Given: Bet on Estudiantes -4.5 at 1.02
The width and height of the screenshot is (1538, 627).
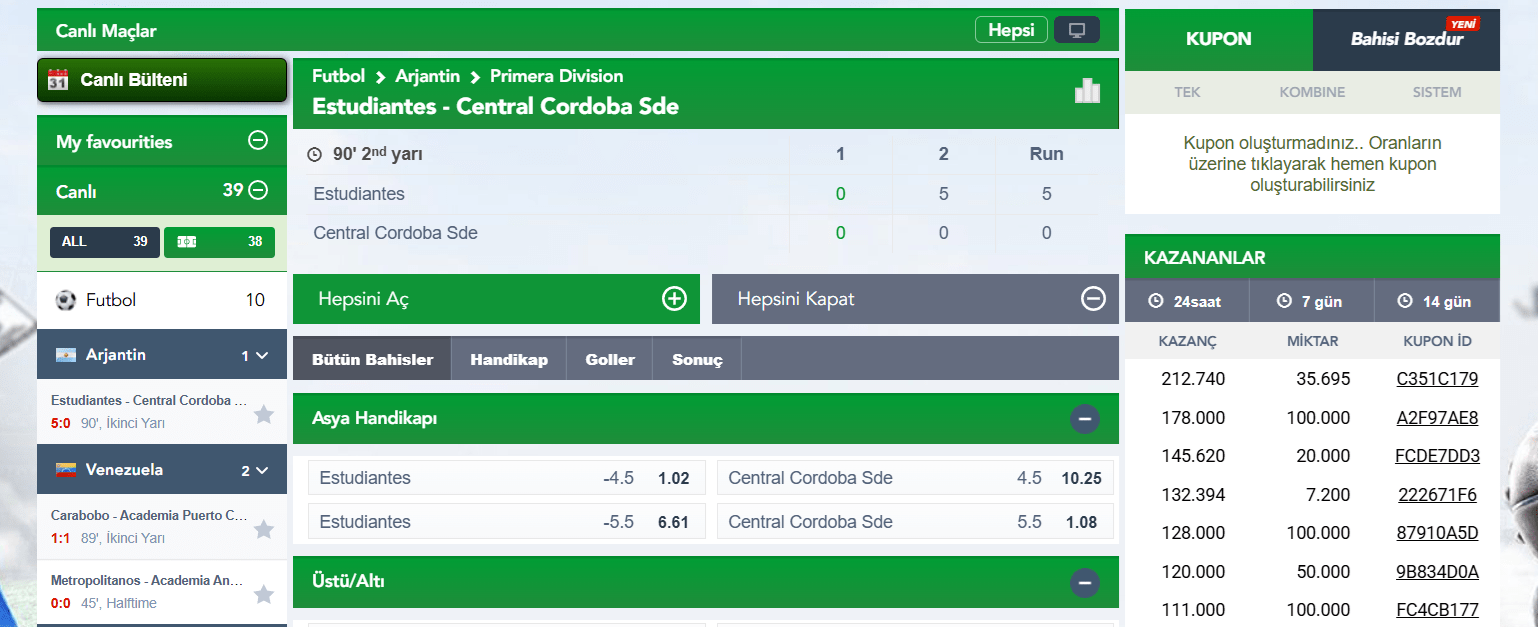Looking at the screenshot, I should [x=507, y=478].
